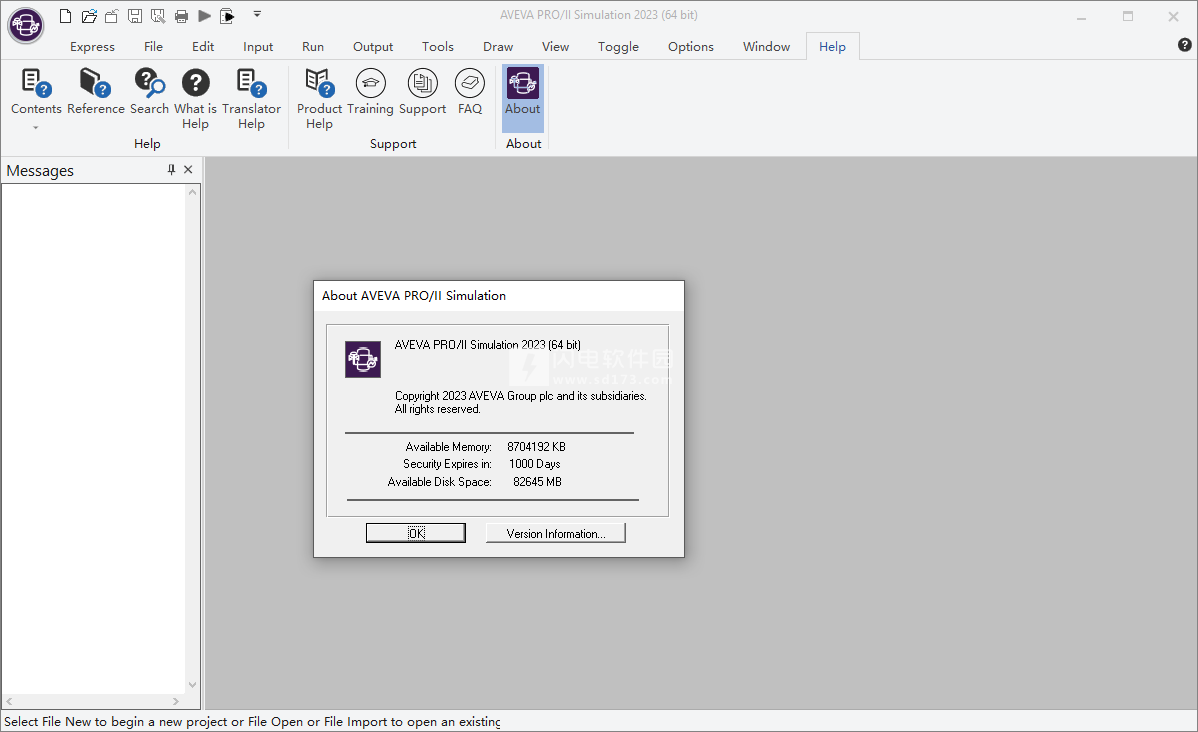Close the Messages panel

(x=188, y=170)
